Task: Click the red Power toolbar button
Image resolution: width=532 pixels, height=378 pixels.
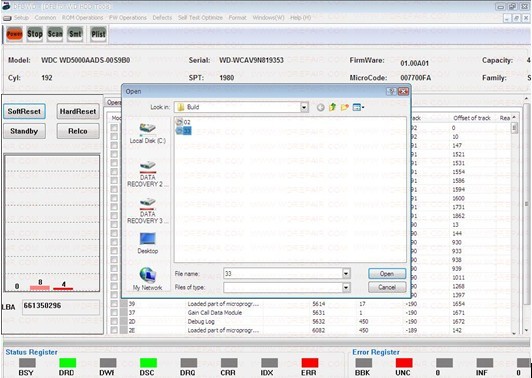Action: click(x=15, y=34)
